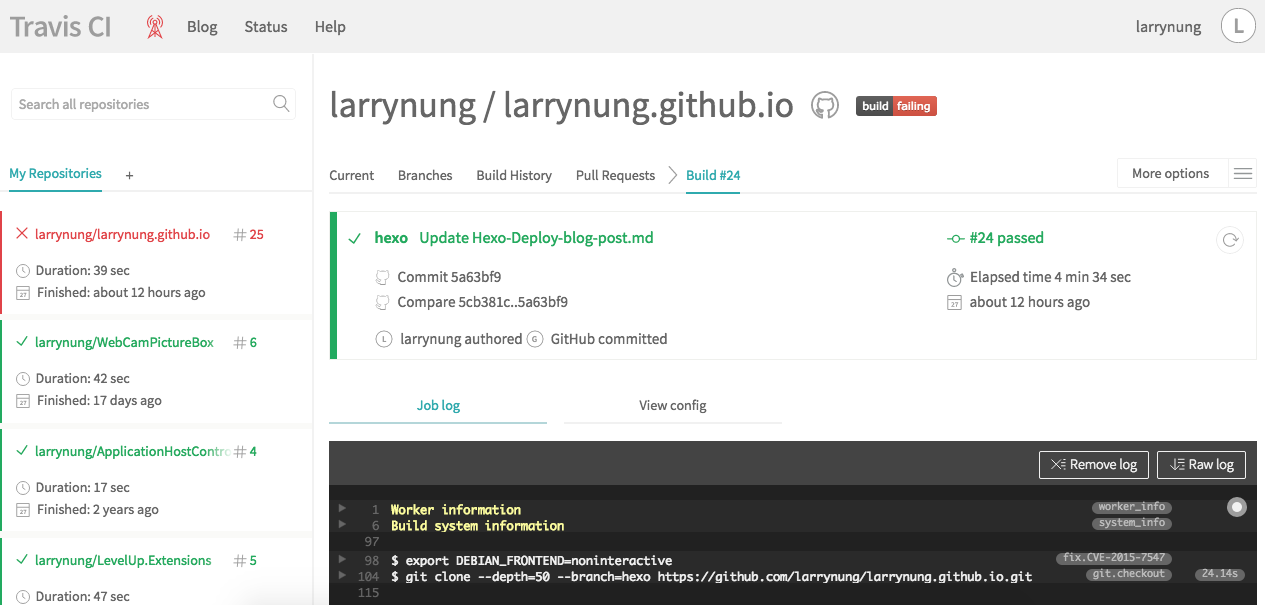Screen dimensions: 1265x605
Task: Click the GitHub icon beside Commit 5a63bf9
Action: click(x=382, y=277)
